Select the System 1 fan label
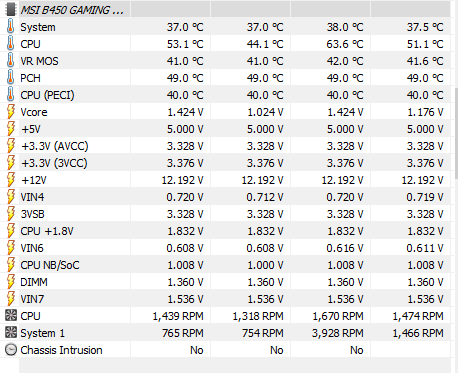 (42, 333)
